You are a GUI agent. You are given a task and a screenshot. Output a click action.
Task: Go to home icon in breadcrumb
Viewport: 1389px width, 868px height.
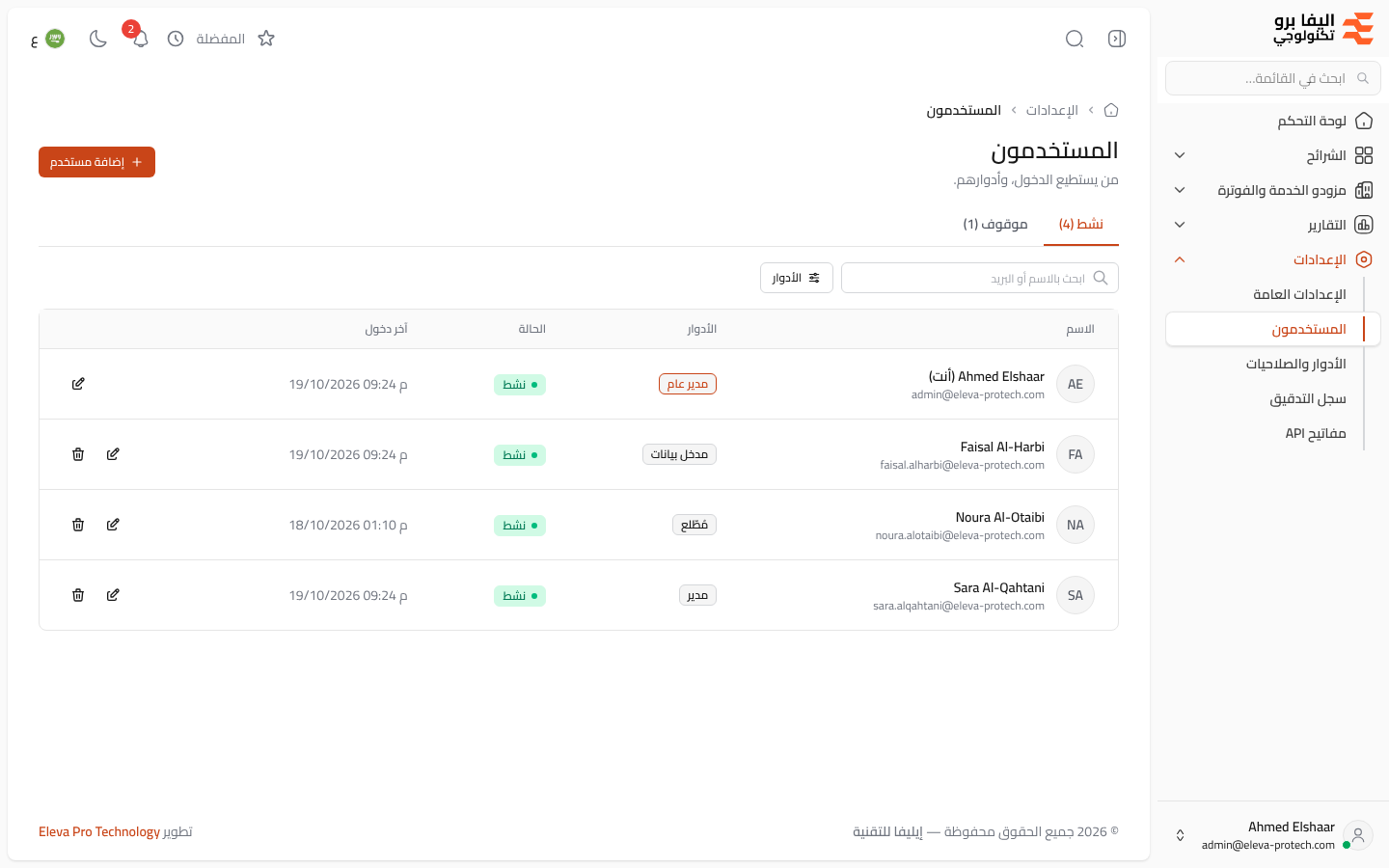click(1111, 110)
